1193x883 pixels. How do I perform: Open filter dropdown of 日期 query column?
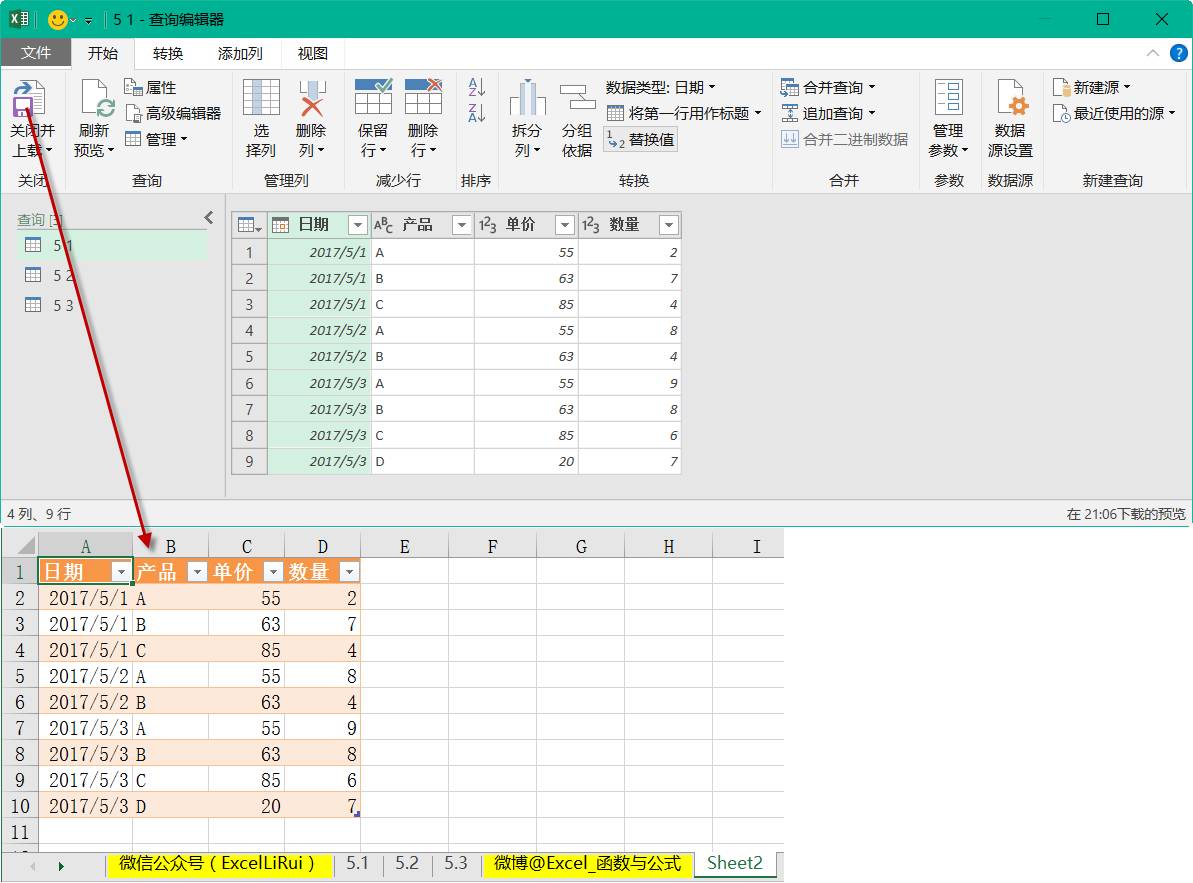click(x=357, y=225)
